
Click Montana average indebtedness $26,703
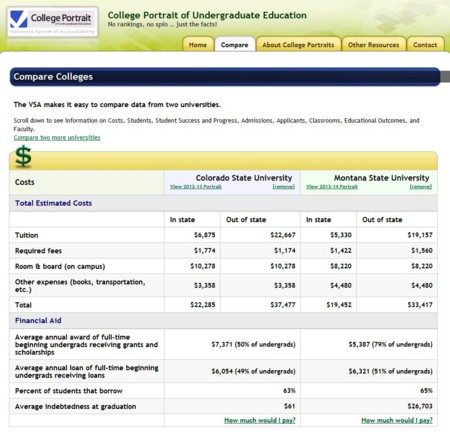(420, 406)
